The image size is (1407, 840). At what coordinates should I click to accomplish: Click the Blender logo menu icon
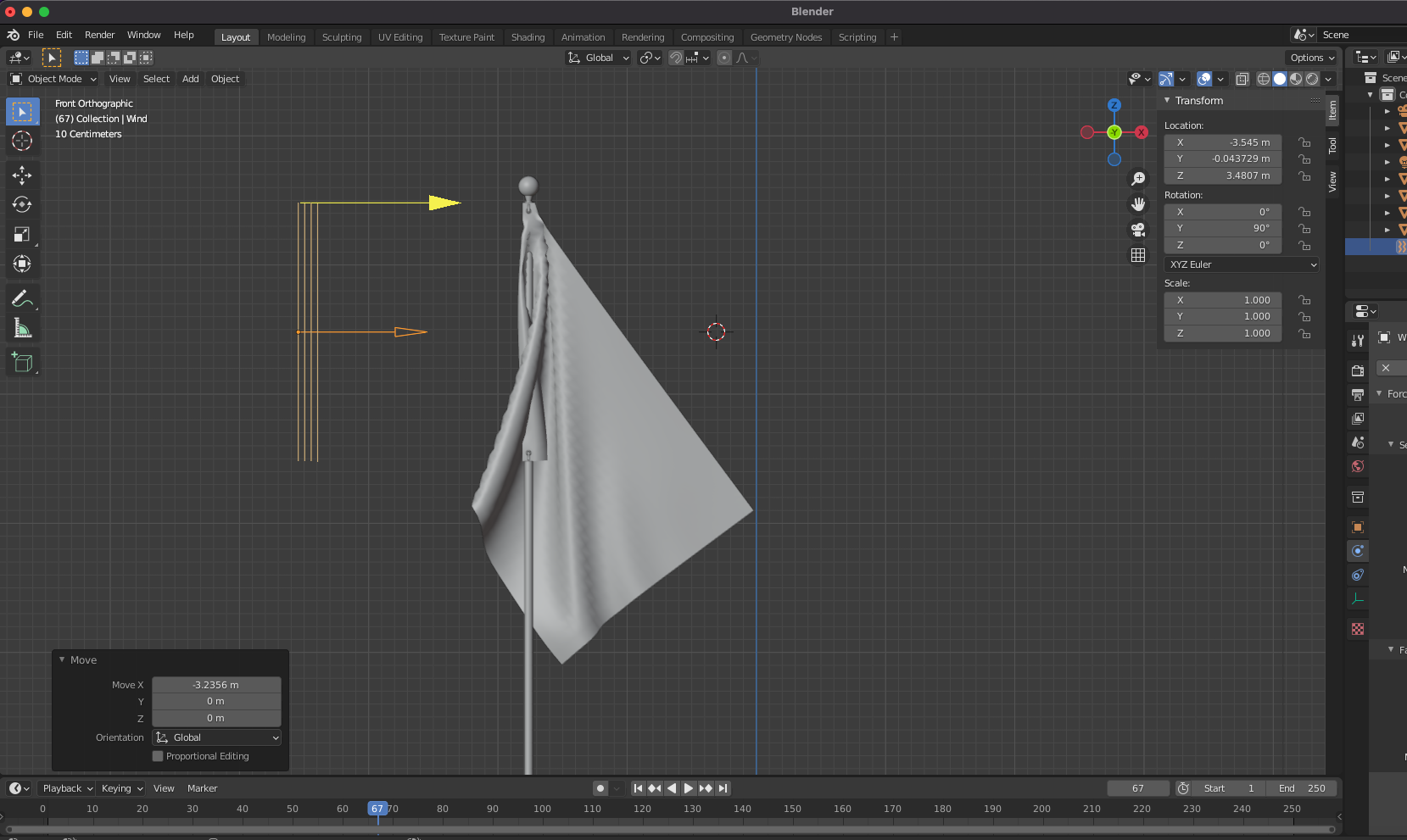point(13,35)
